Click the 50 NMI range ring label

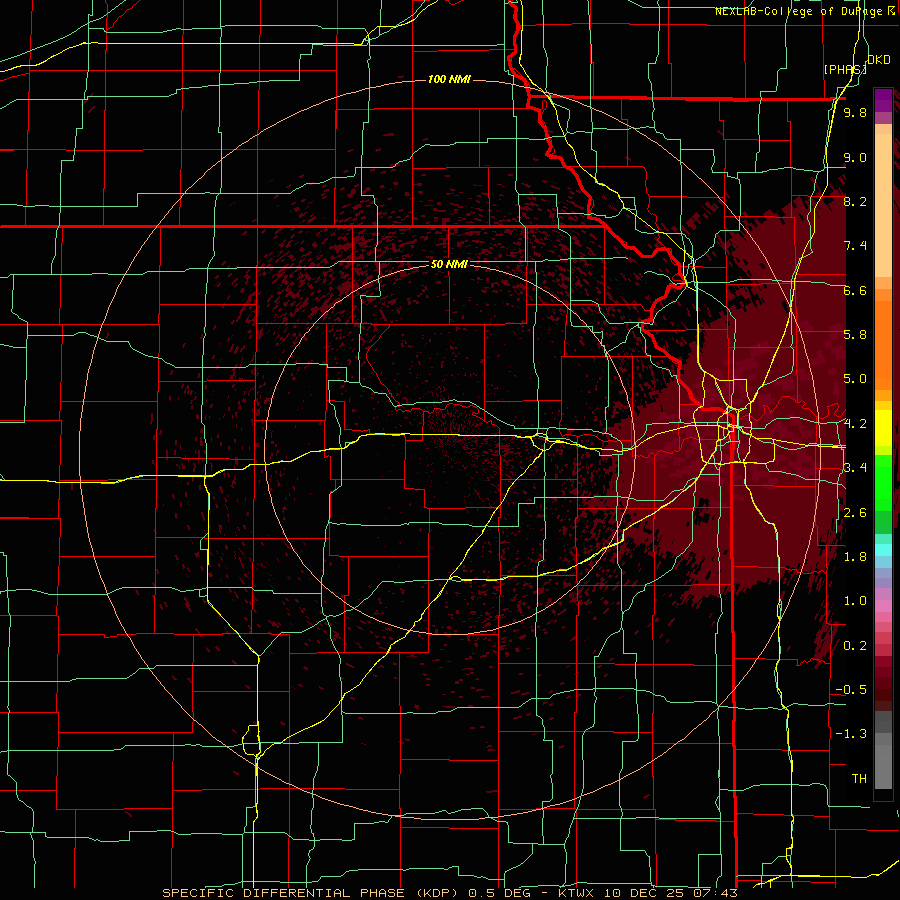(x=449, y=264)
